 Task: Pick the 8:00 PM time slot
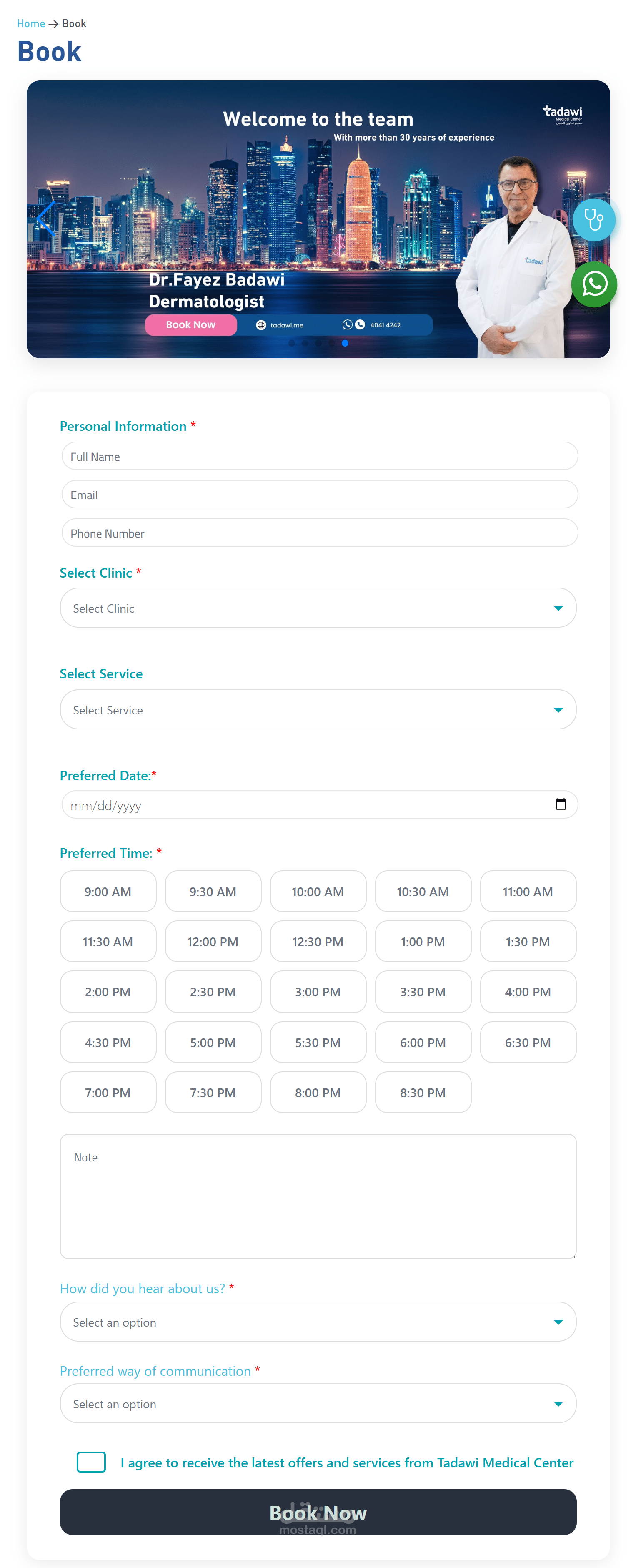pyautogui.click(x=318, y=1092)
